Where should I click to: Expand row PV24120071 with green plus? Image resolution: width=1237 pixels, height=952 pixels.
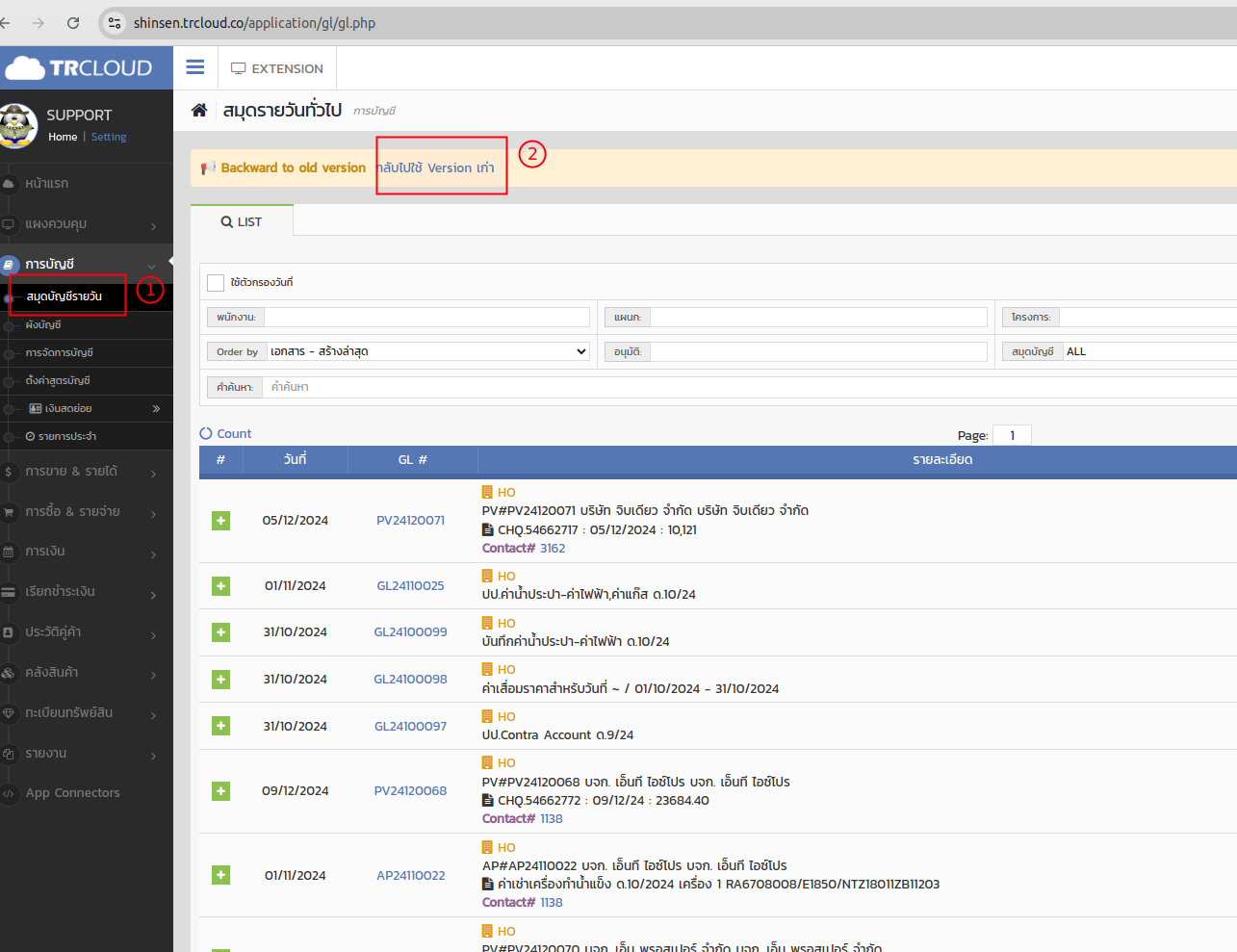(221, 521)
